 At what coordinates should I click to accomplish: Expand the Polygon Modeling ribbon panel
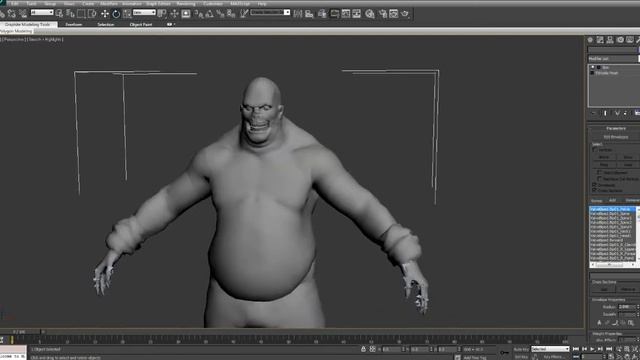(x=16, y=31)
